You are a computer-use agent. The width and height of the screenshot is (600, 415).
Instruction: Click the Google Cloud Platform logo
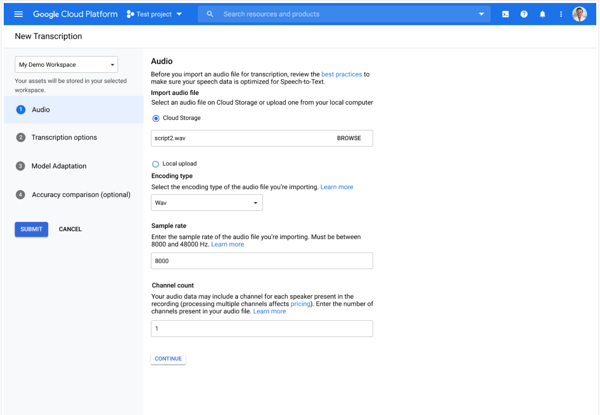point(75,14)
